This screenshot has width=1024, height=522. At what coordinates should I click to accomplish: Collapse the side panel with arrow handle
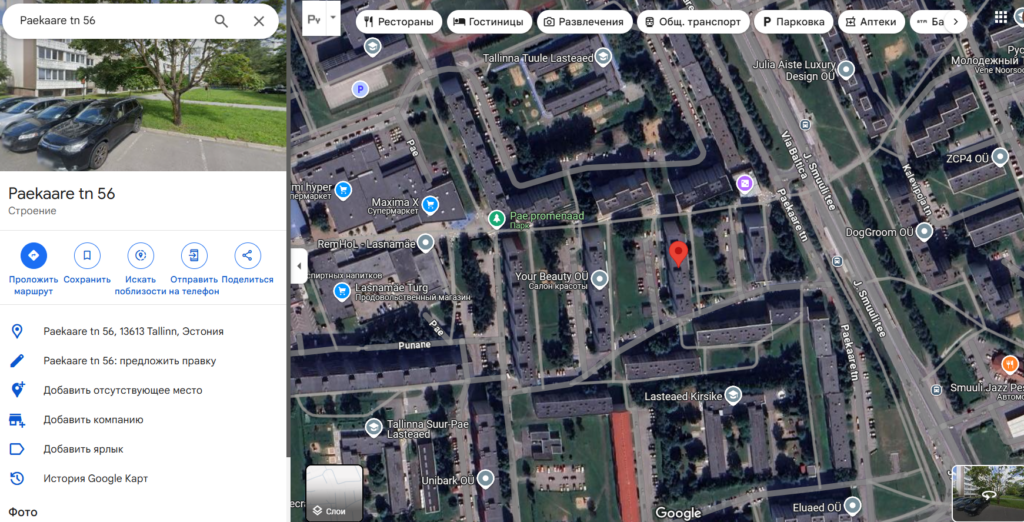pos(298,266)
